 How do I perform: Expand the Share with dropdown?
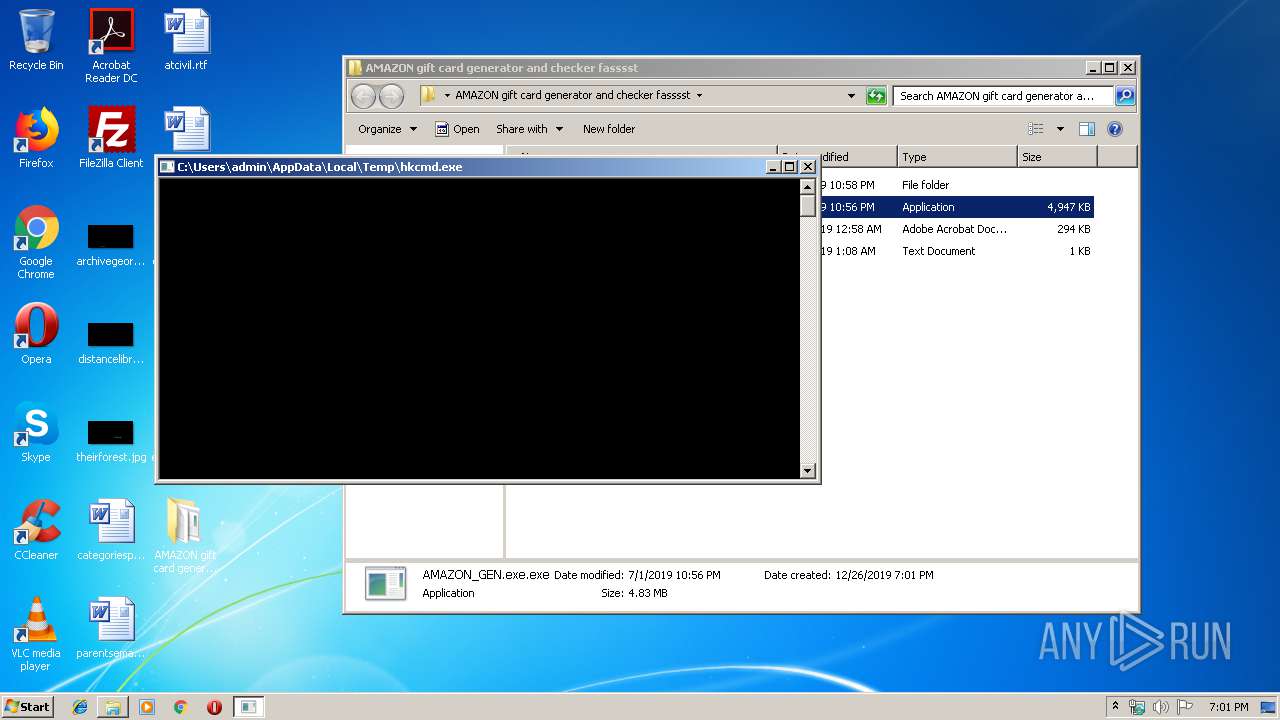click(529, 129)
